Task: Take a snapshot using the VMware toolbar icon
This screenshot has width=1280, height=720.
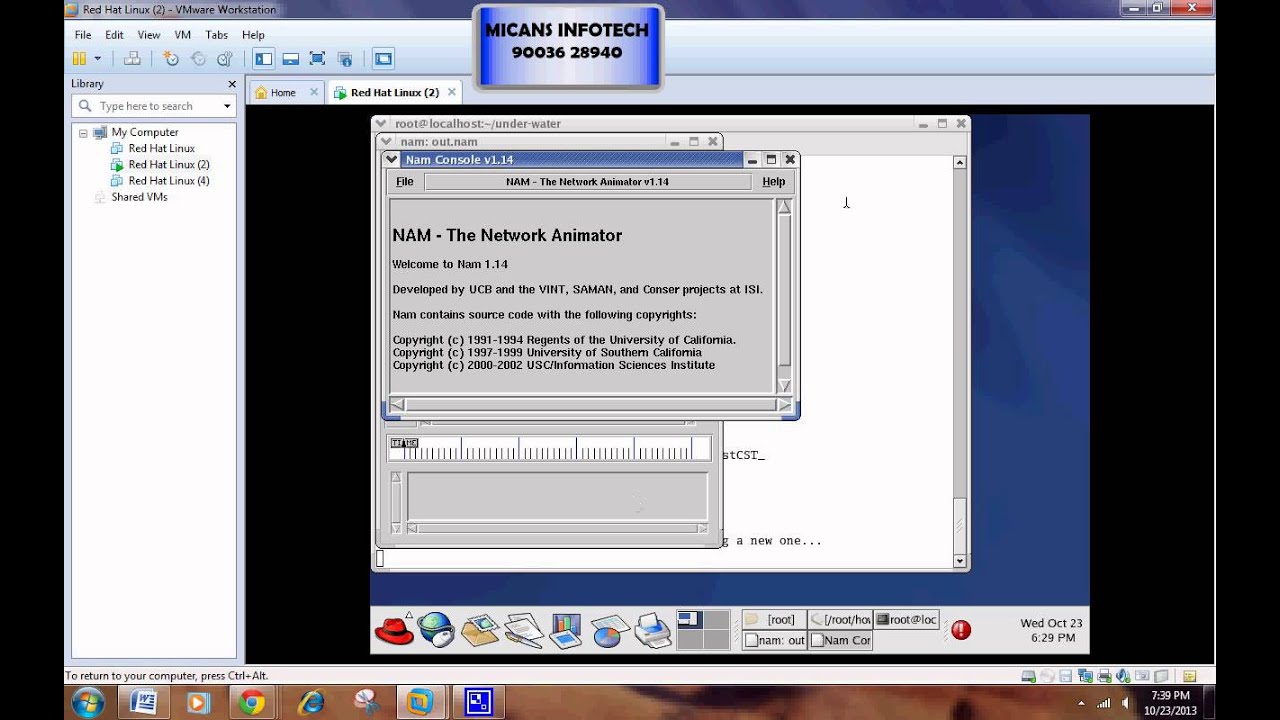Action: (x=171, y=59)
